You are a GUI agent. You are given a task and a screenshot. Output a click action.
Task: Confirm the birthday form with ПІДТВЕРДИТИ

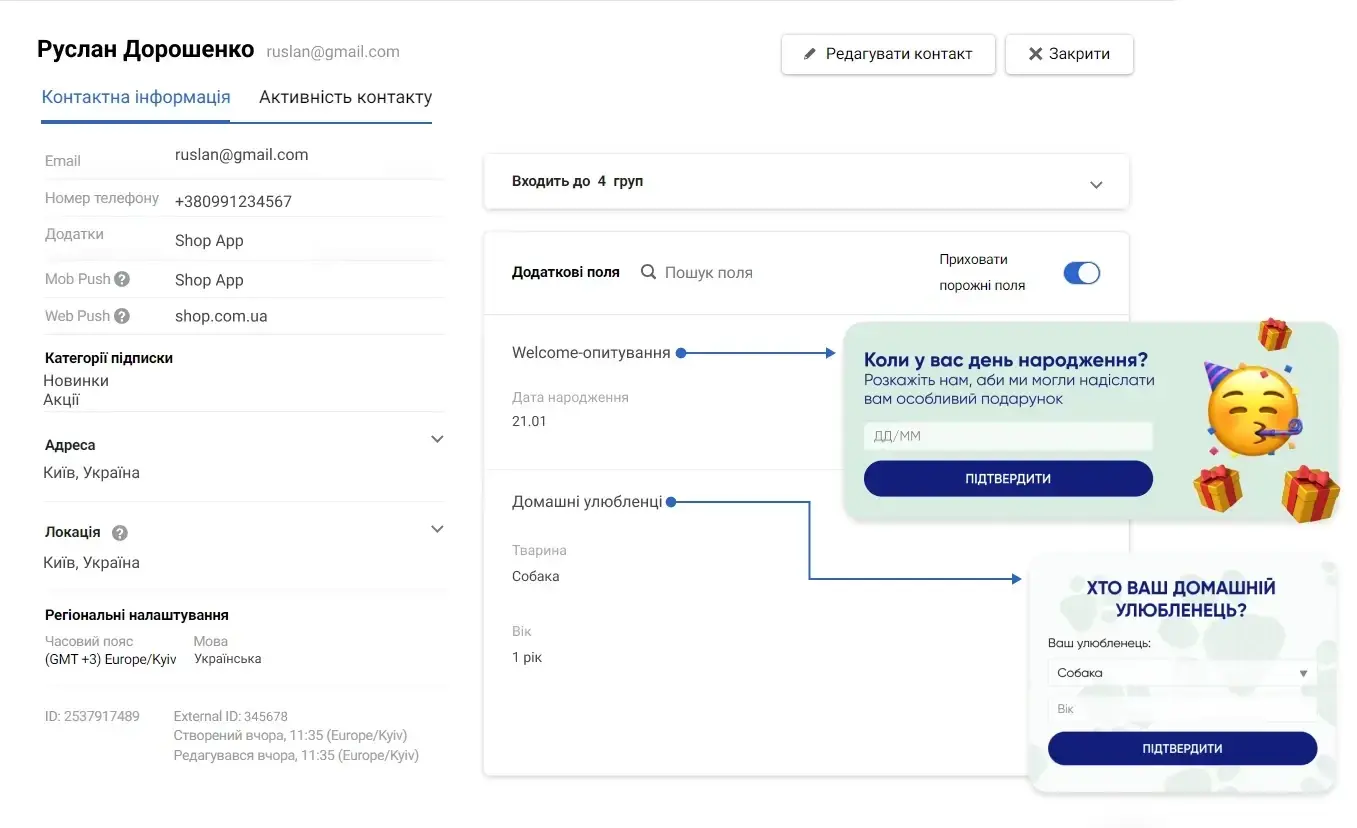[1008, 479]
